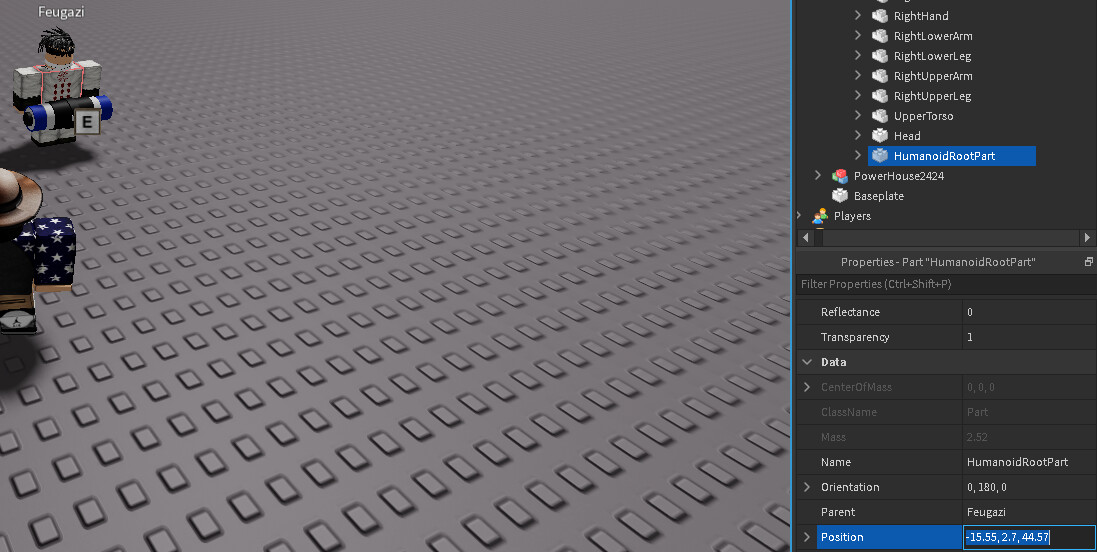Expand the HumanoidRootPart tree node
Viewport: 1097px width, 552px height.
(x=858, y=155)
